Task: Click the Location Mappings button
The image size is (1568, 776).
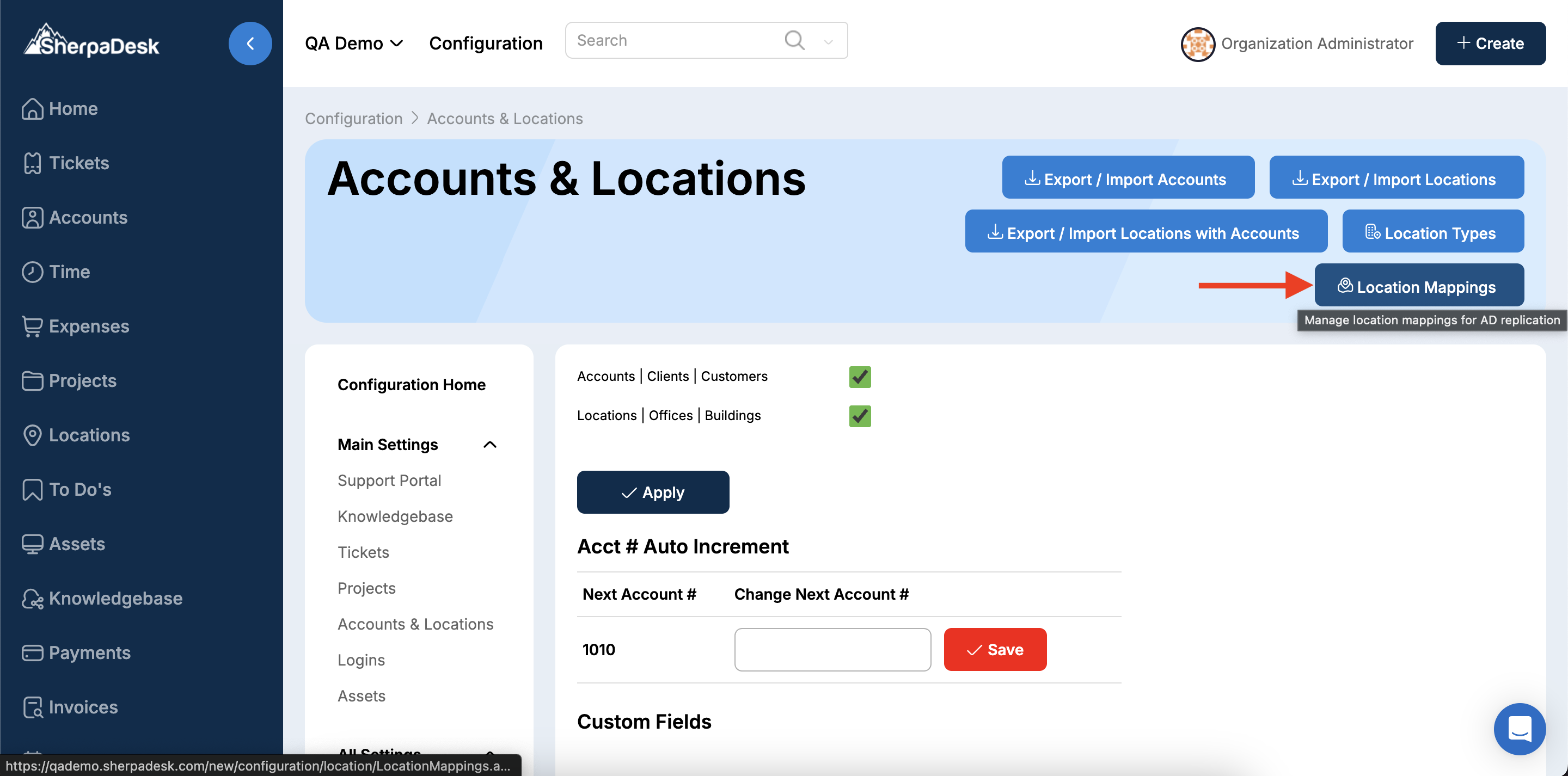Action: [1419, 287]
